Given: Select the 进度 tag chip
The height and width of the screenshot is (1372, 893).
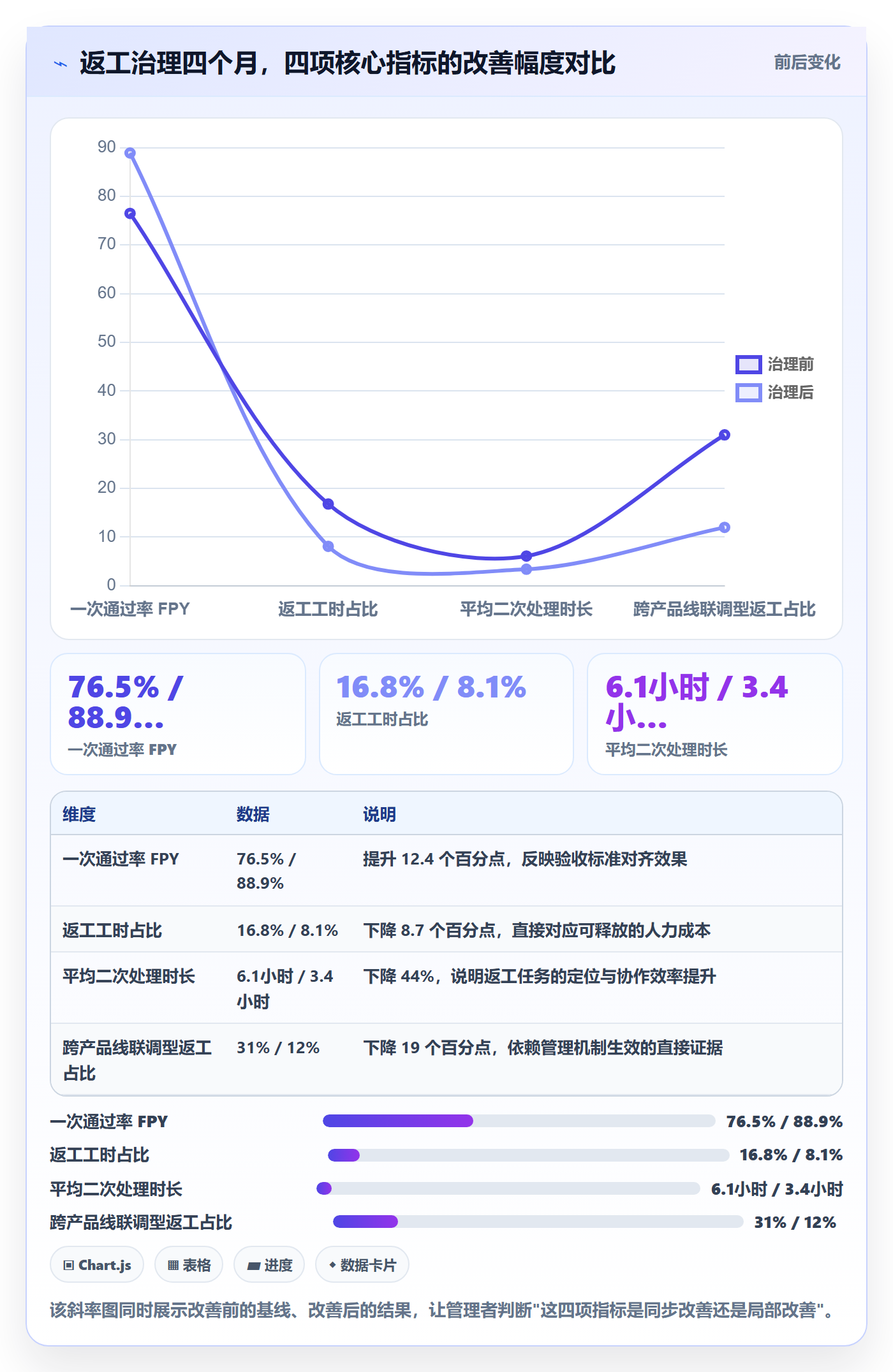Looking at the screenshot, I should point(269,1264).
